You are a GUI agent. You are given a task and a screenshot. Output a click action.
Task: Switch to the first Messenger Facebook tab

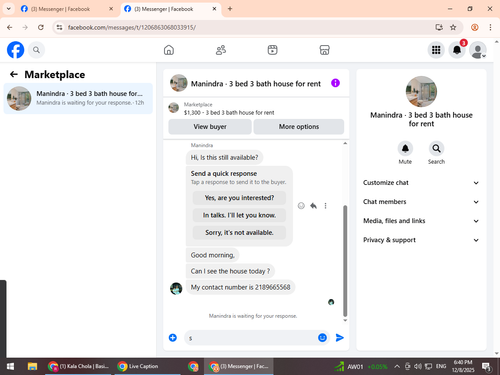[x=66, y=9]
